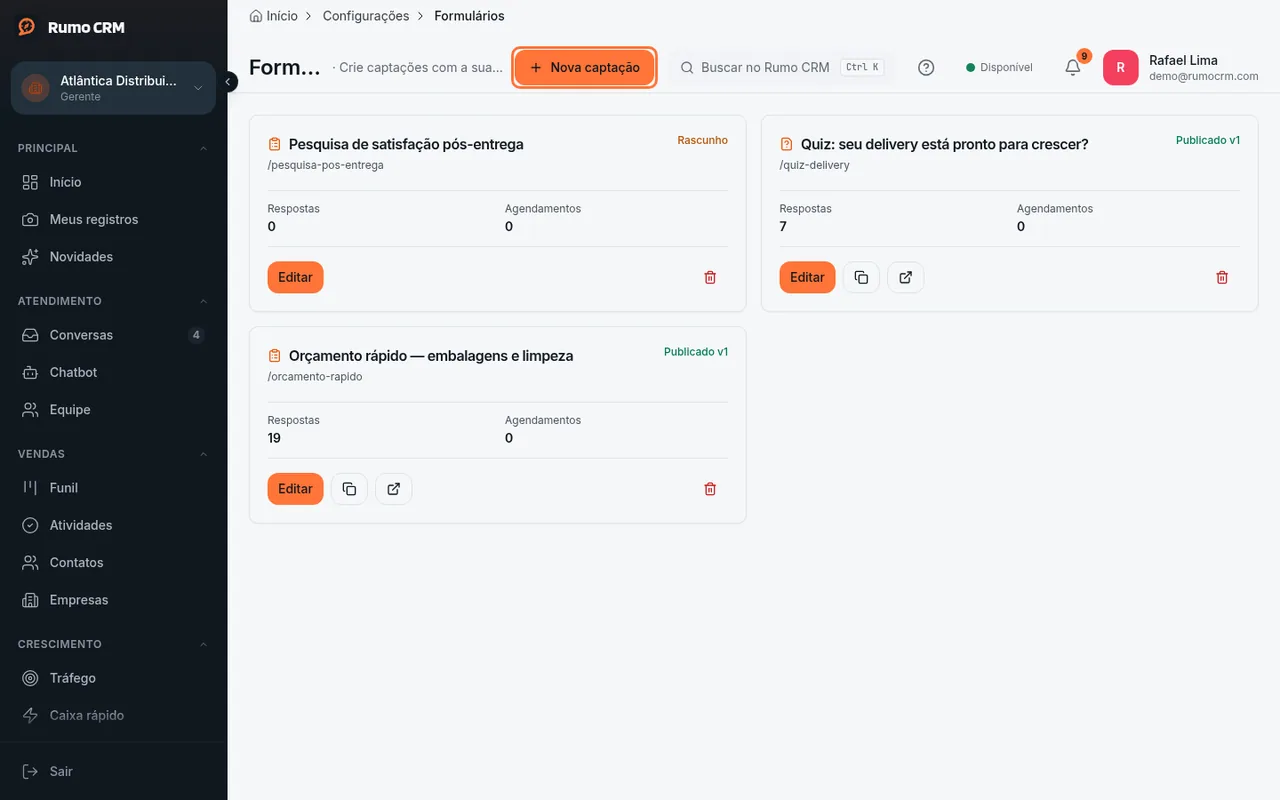
Task: Open Orçamento rápido form external link
Action: click(394, 489)
